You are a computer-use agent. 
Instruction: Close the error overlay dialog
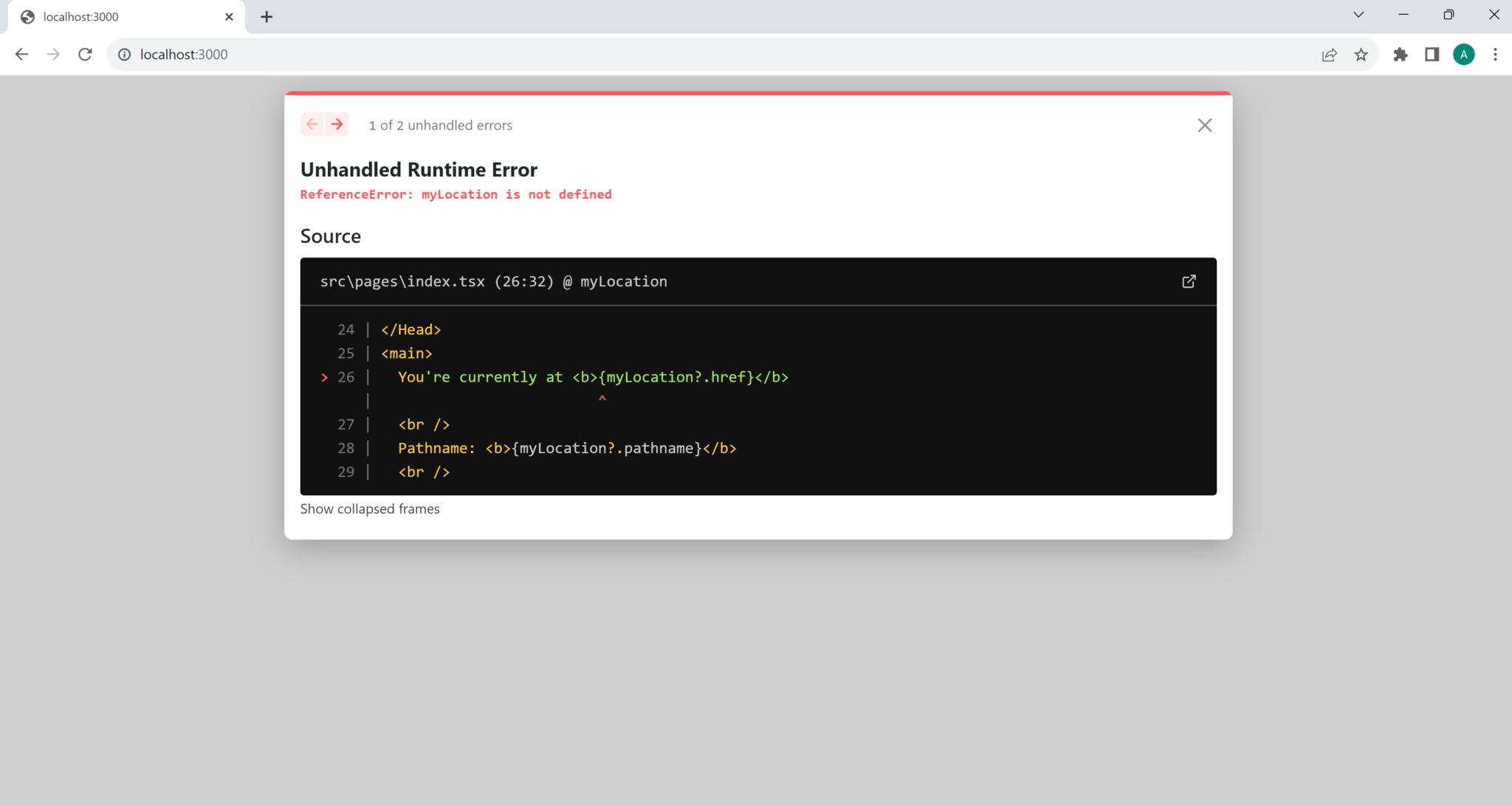tap(1204, 125)
